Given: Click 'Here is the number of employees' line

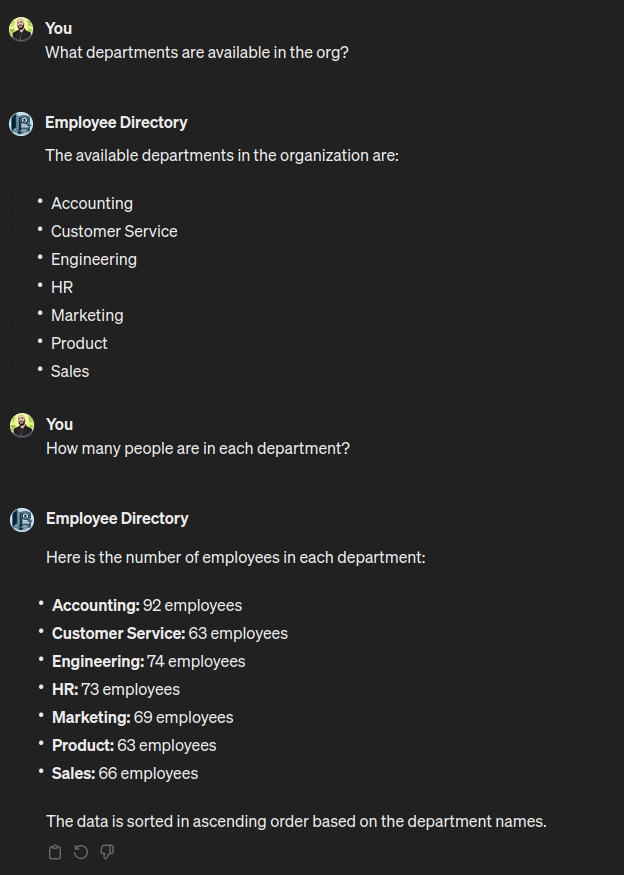Looking at the screenshot, I should pos(236,557).
